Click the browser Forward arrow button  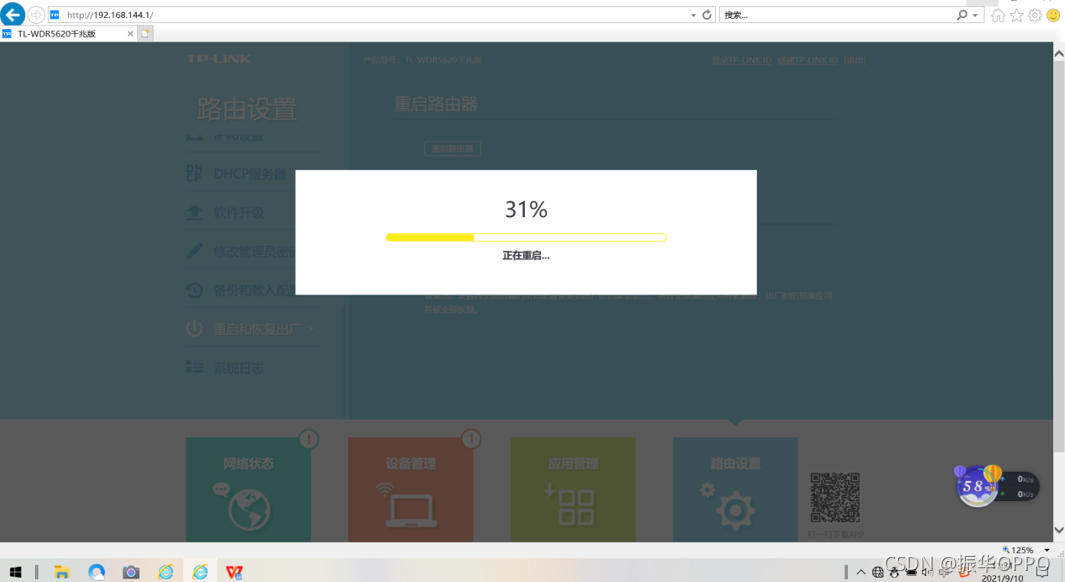click(x=36, y=15)
